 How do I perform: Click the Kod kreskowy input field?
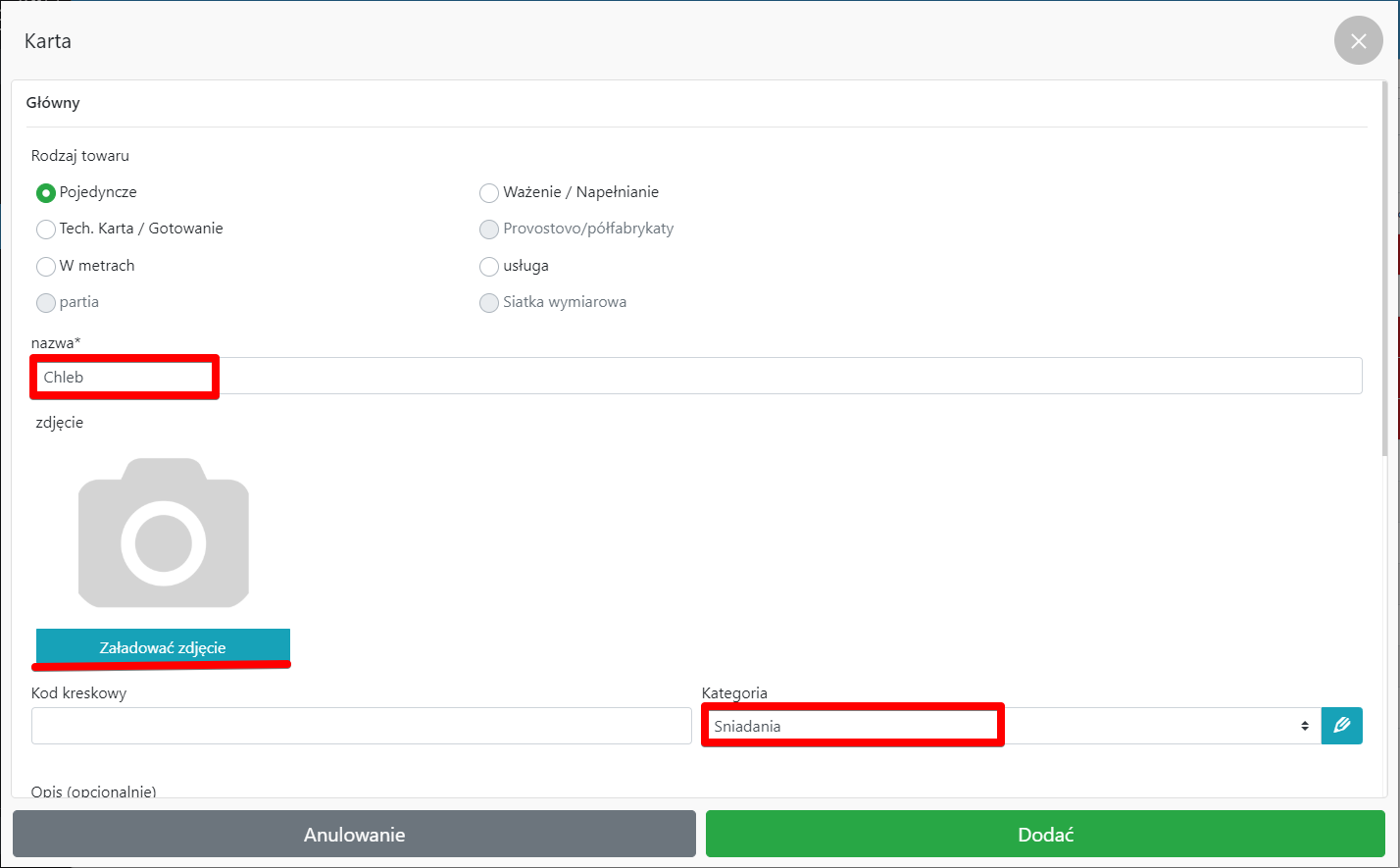point(361,726)
